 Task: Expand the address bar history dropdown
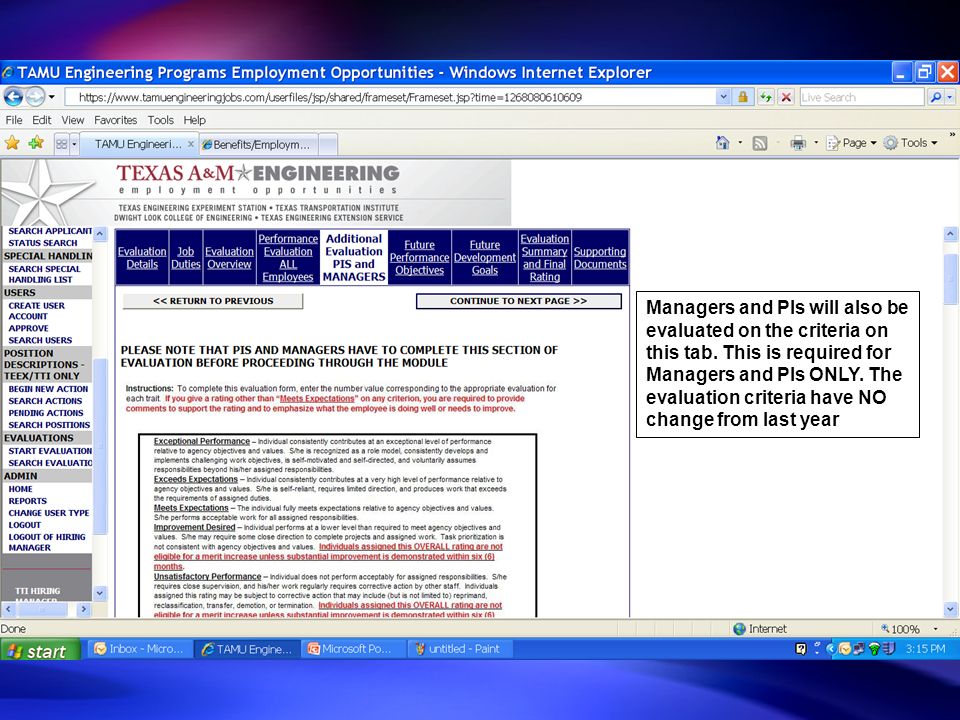point(723,97)
